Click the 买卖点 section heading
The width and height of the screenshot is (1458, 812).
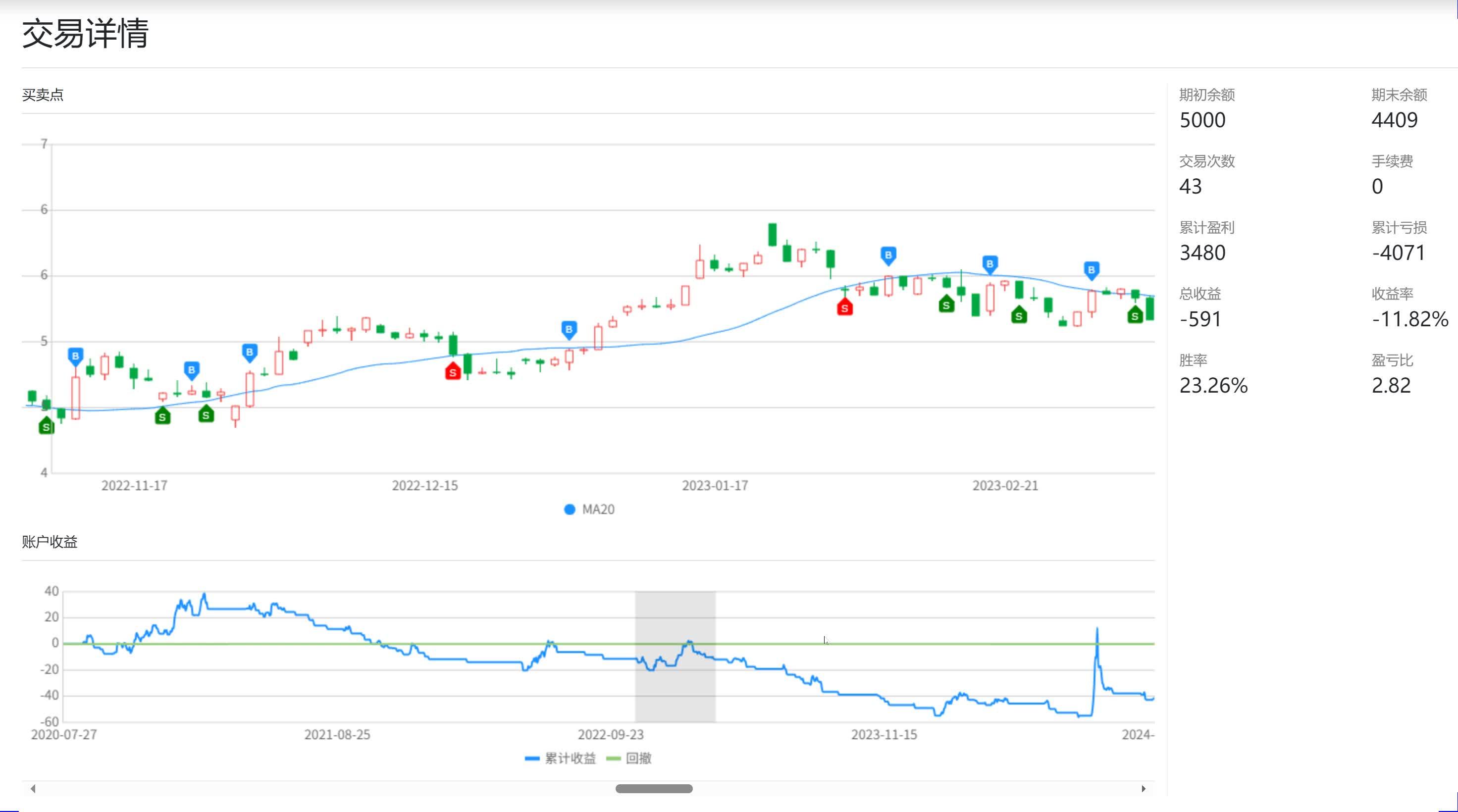pyautogui.click(x=43, y=95)
